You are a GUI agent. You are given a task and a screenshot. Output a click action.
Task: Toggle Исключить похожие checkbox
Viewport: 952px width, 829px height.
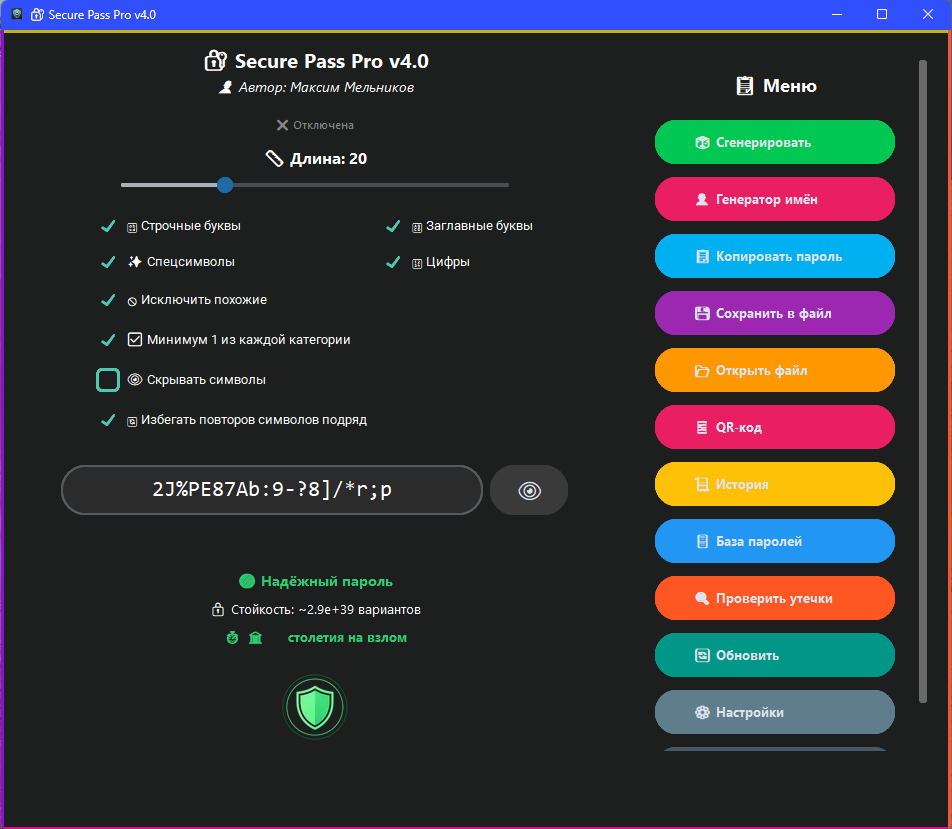[x=108, y=300]
